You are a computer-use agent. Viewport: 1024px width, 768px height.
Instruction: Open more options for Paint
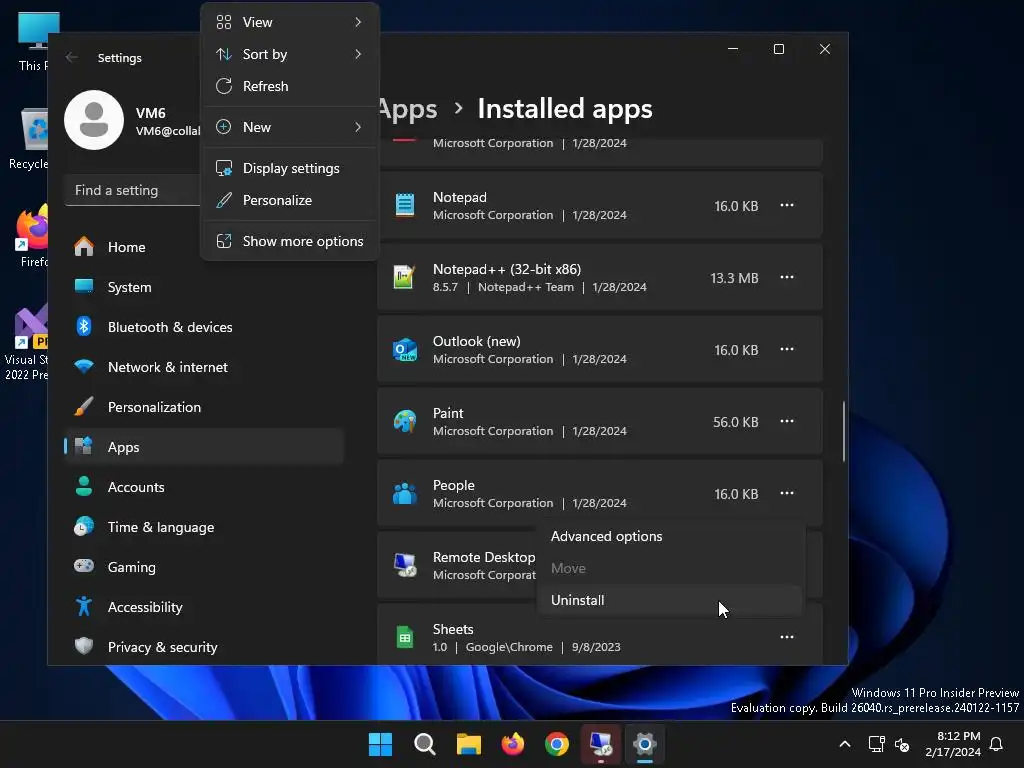pyautogui.click(x=787, y=421)
